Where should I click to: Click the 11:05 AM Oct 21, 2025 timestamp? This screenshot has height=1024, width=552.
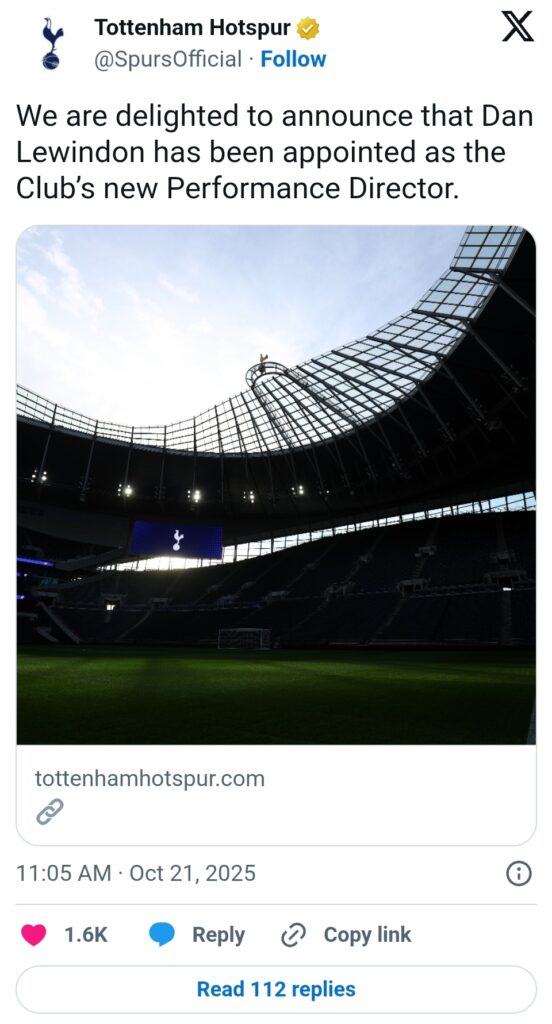pyautogui.click(x=136, y=873)
